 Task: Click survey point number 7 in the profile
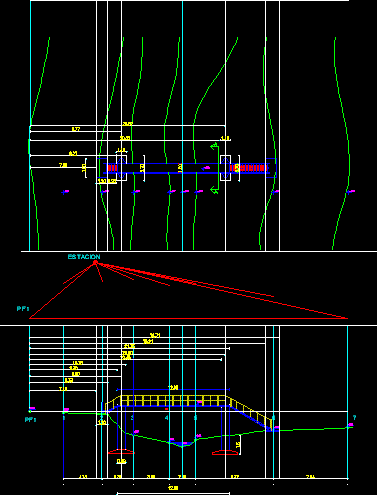[354, 417]
